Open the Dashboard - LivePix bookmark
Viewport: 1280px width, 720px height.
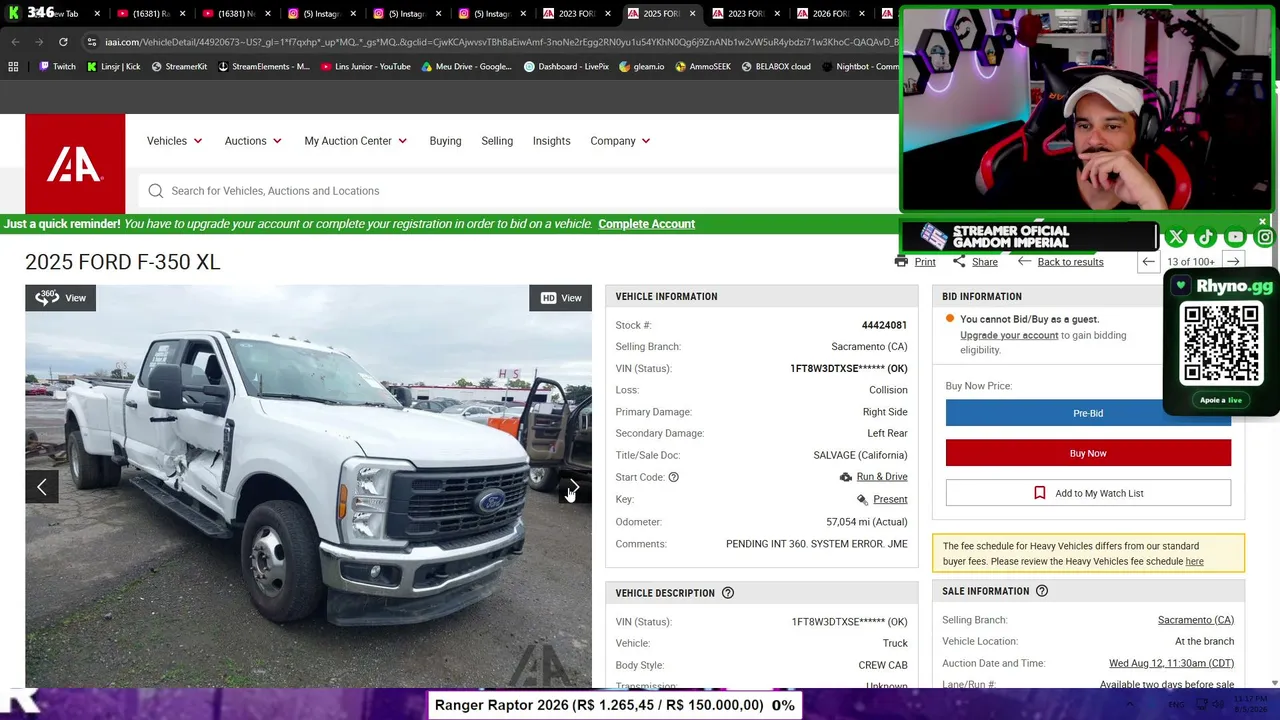567,67
